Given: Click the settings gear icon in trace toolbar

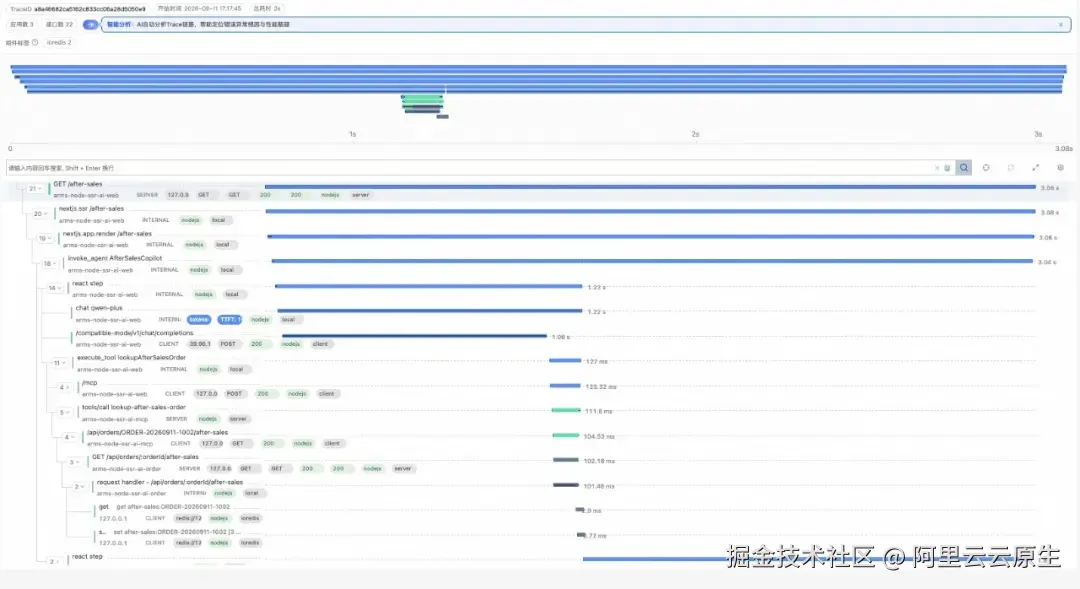Looking at the screenshot, I should pos(1060,167).
